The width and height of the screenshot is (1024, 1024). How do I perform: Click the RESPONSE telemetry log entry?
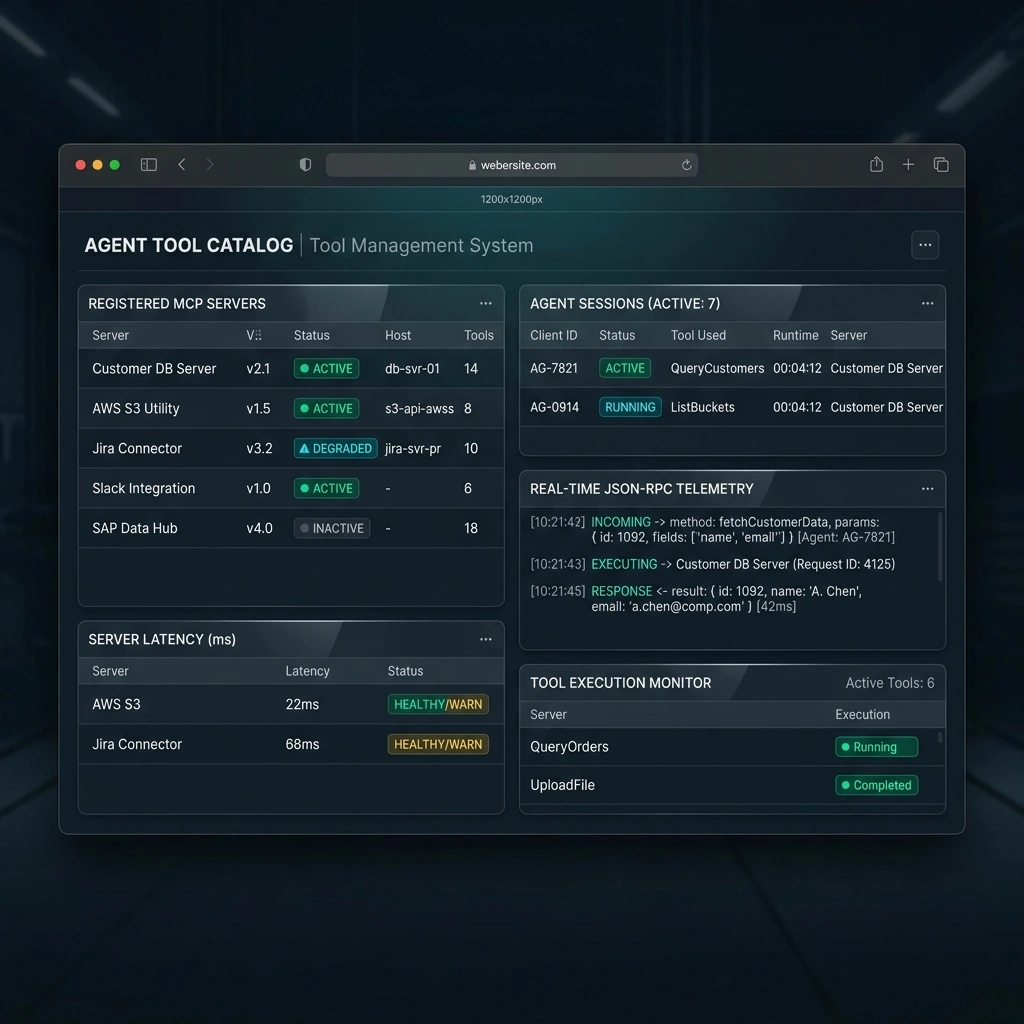(x=696, y=599)
